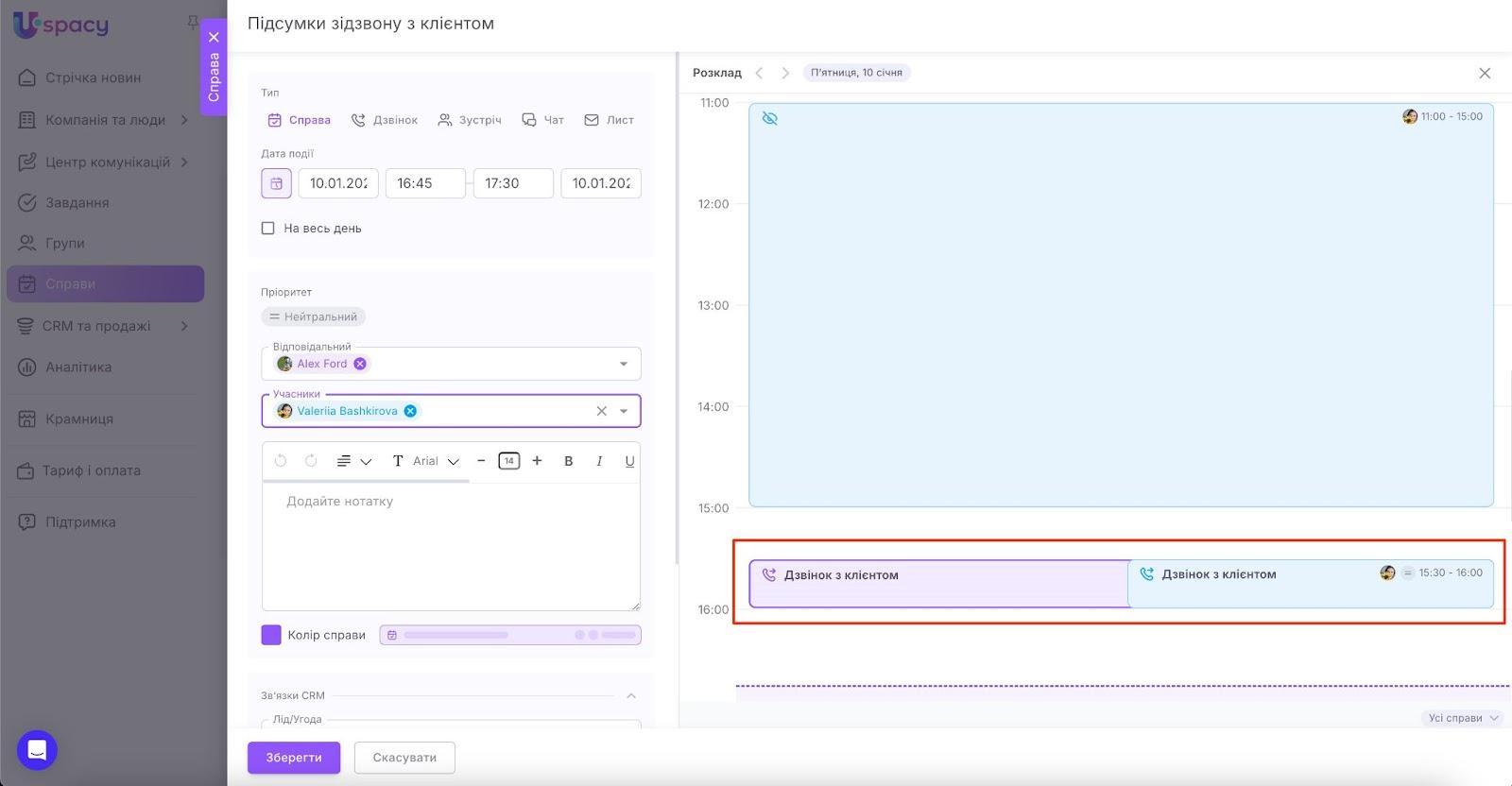Screen dimensions: 1512x786
Task: Click the Italic formatting icon
Action: click(599, 461)
